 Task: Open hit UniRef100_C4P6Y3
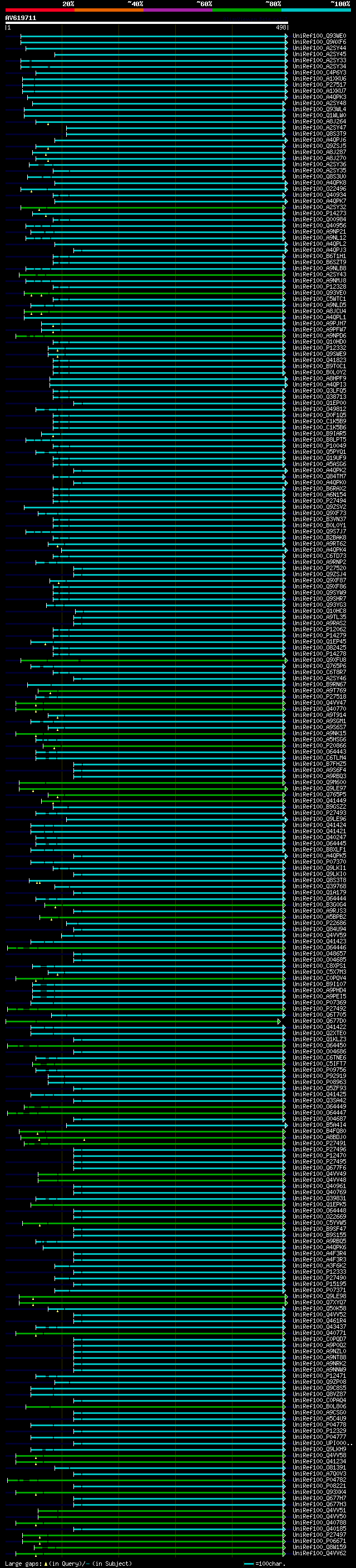coord(319,72)
